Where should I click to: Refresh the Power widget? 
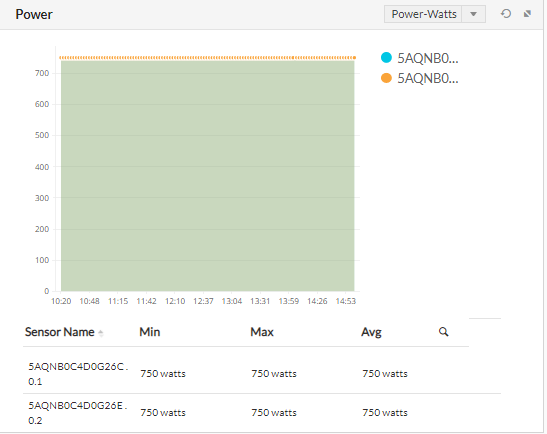tap(505, 14)
